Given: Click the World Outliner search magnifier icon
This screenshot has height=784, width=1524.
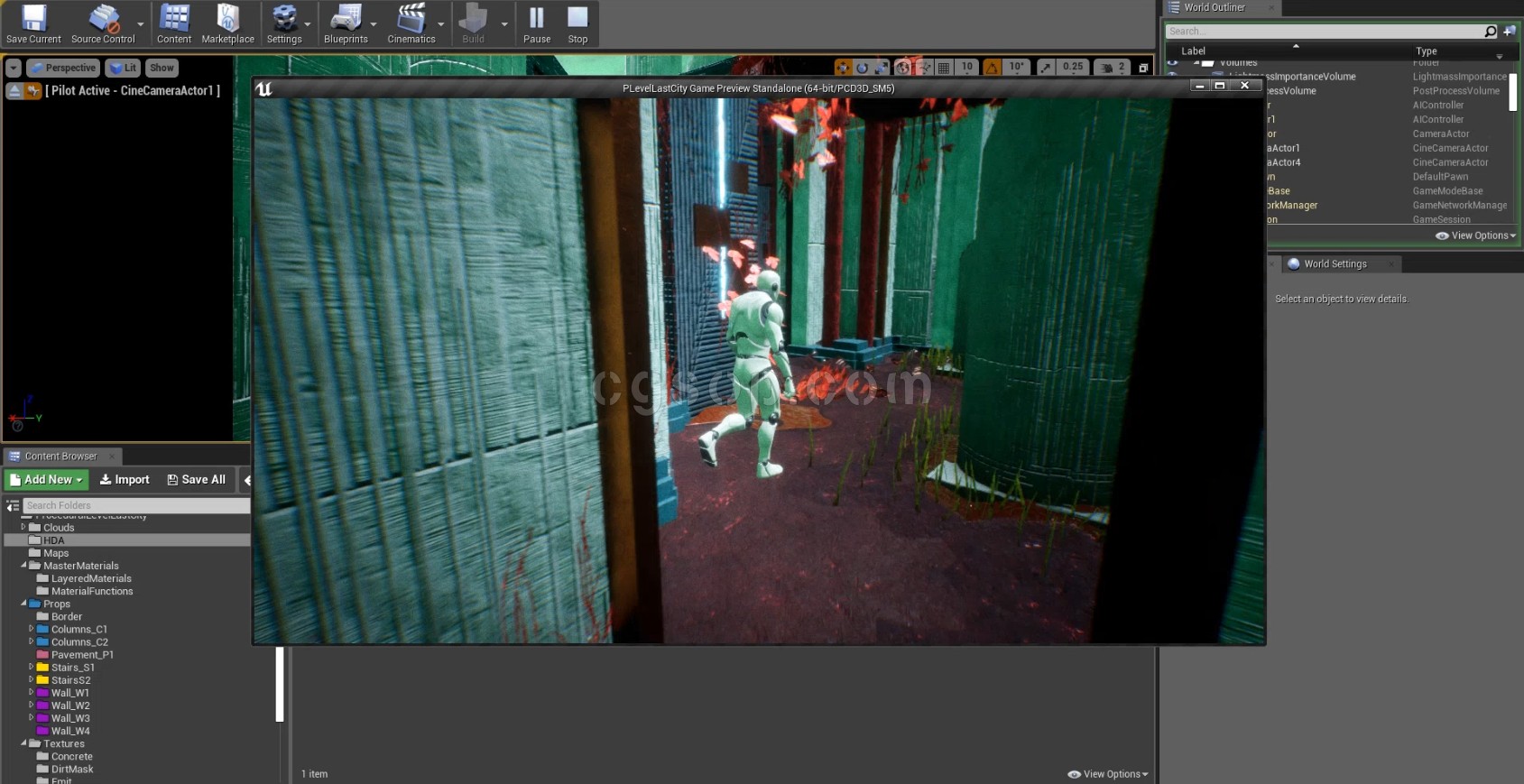Looking at the screenshot, I should click(1491, 32).
